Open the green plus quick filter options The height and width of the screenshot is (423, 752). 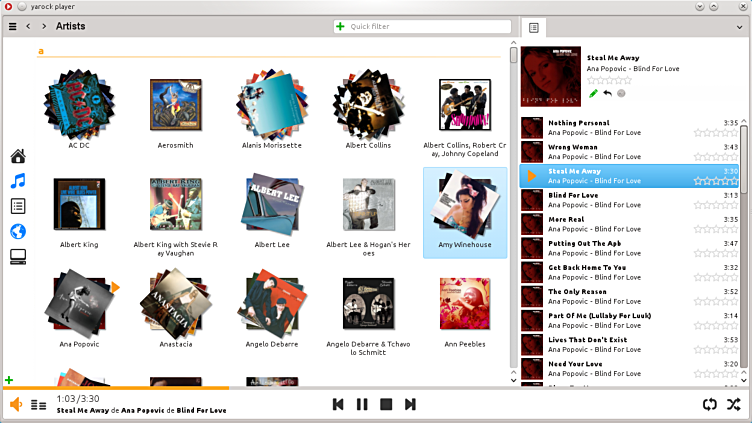tap(341, 26)
